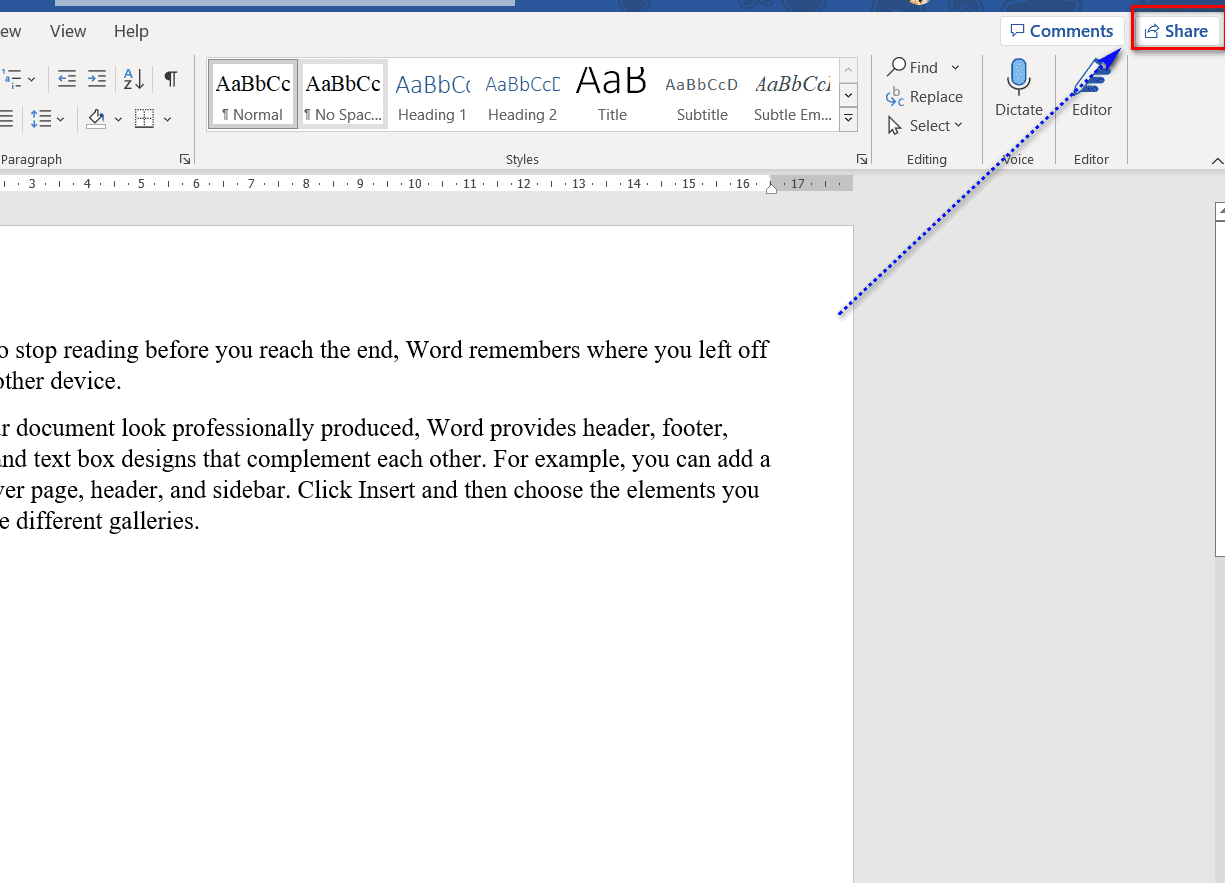Expand the Borders dropdown arrow

click(167, 119)
